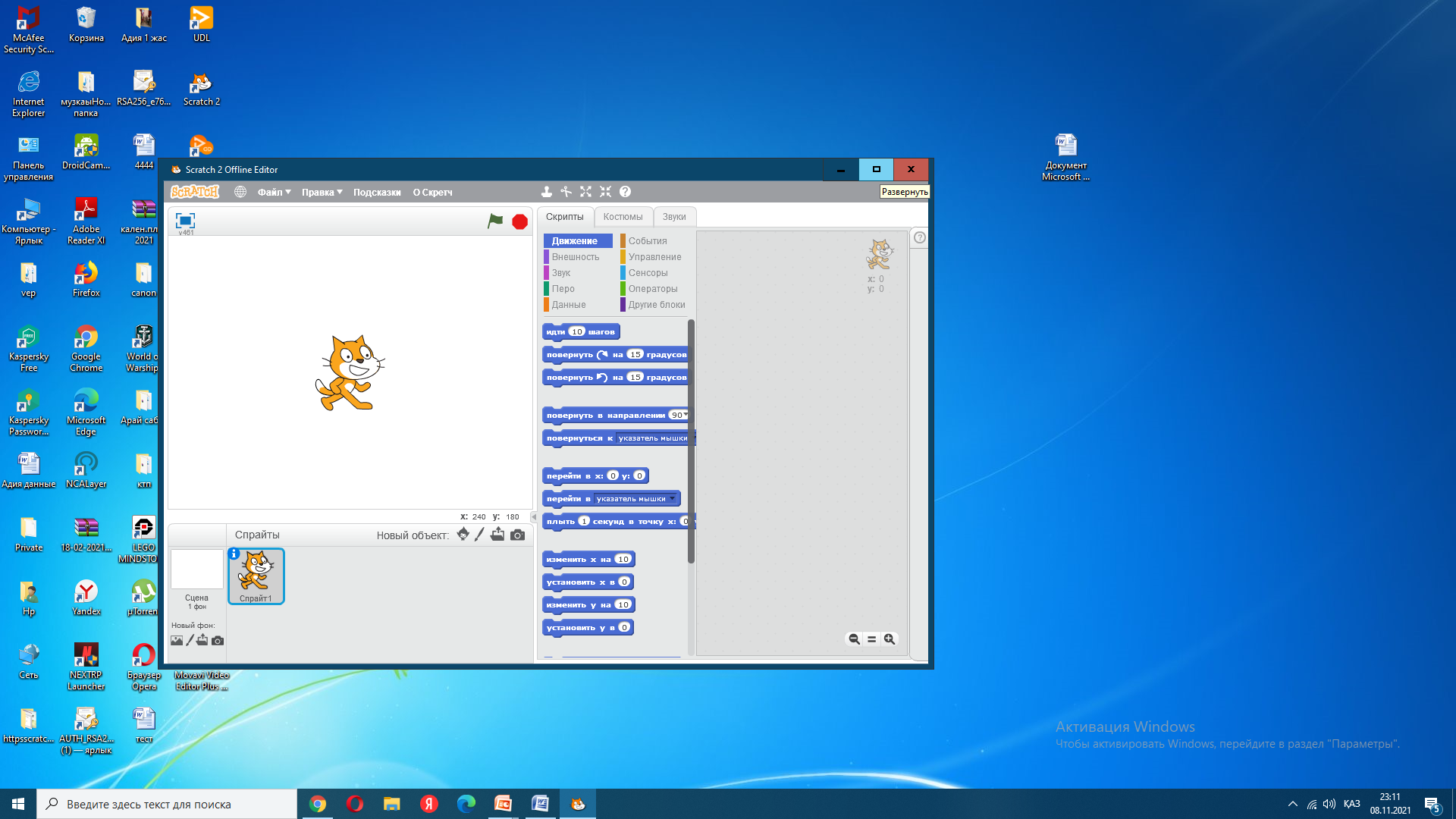Choose new sprite from library icon
Screen dimensions: 1456x819
pos(463,535)
